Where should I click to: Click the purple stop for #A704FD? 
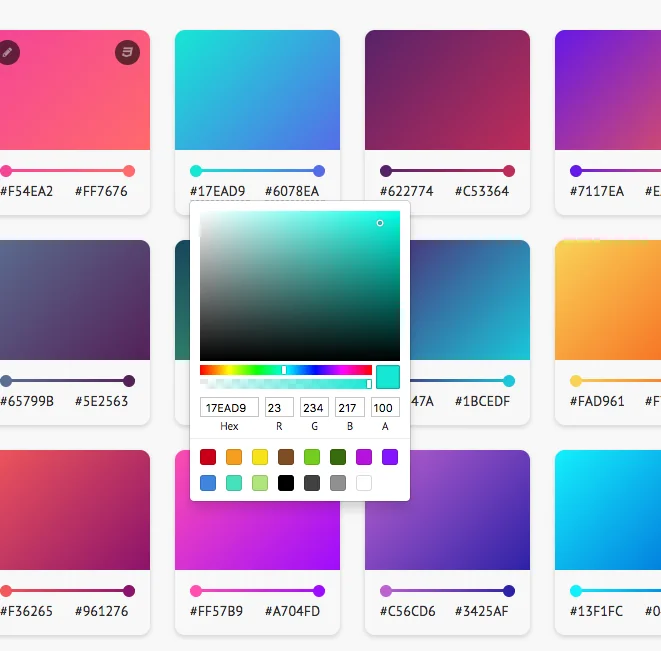pos(319,591)
